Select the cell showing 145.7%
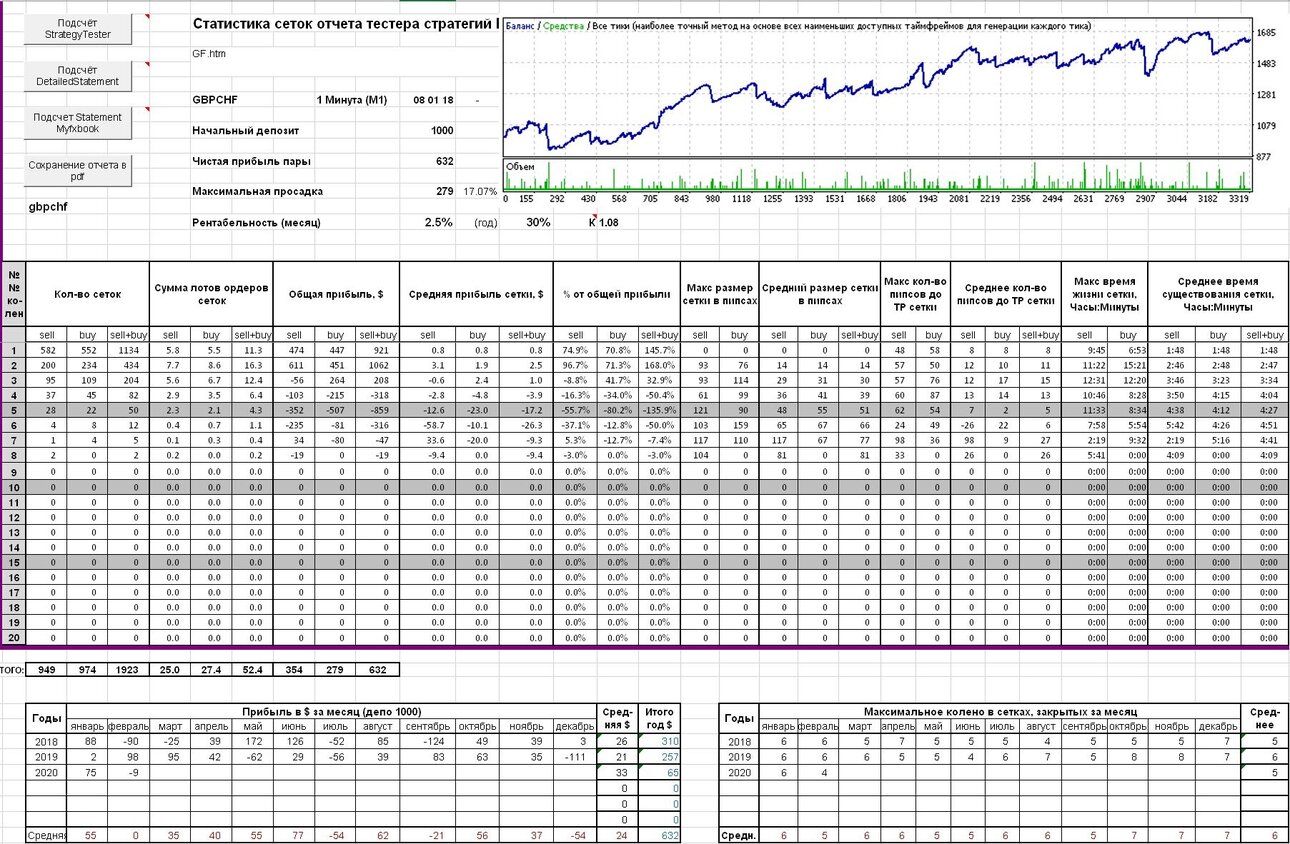 (x=658, y=351)
